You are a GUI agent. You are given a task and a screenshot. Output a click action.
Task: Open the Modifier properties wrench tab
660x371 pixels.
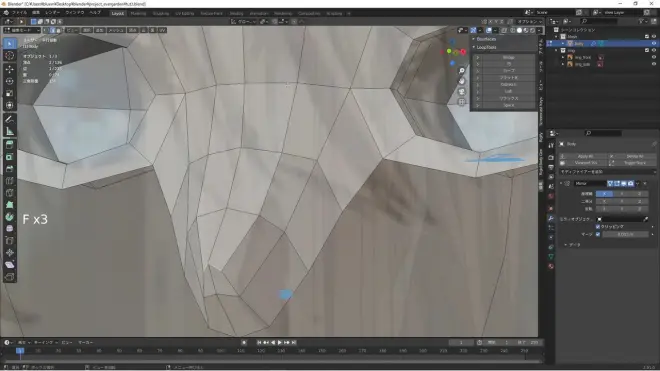coord(551,218)
